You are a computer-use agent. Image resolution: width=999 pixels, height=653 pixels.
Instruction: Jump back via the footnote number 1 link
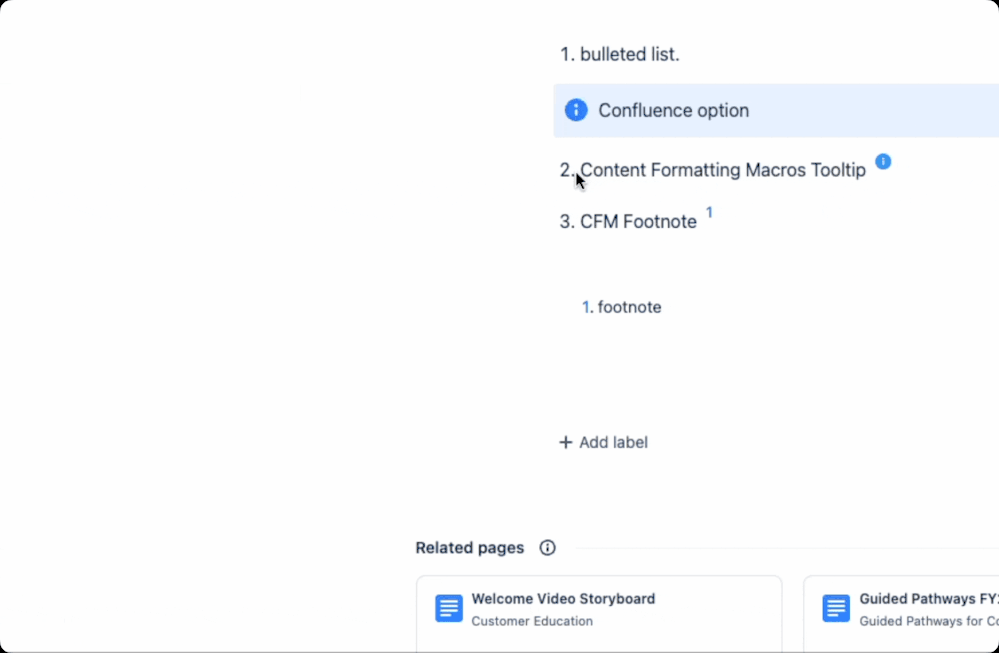tap(587, 307)
